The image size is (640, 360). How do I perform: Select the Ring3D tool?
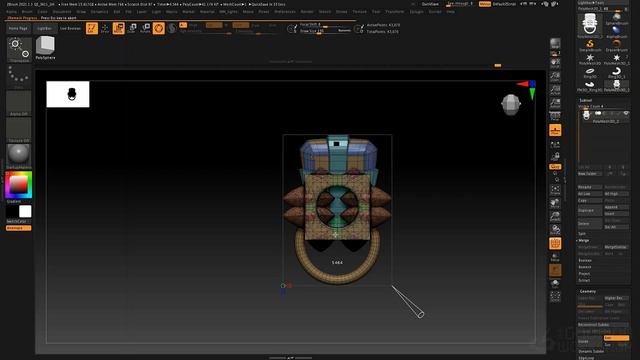(590, 73)
